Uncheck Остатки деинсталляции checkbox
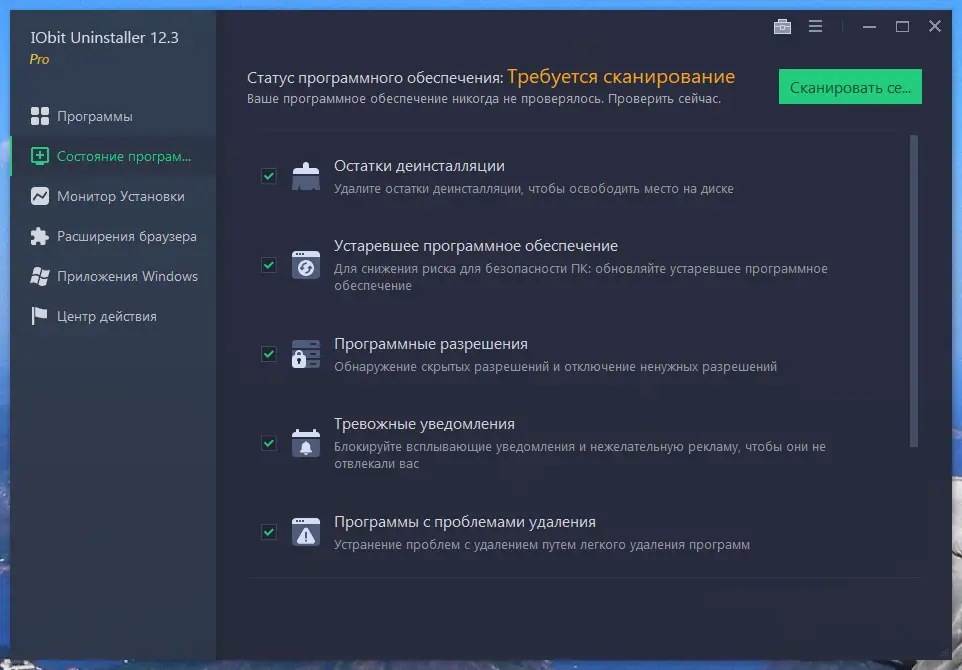The height and width of the screenshot is (670, 962). pyautogui.click(x=268, y=176)
